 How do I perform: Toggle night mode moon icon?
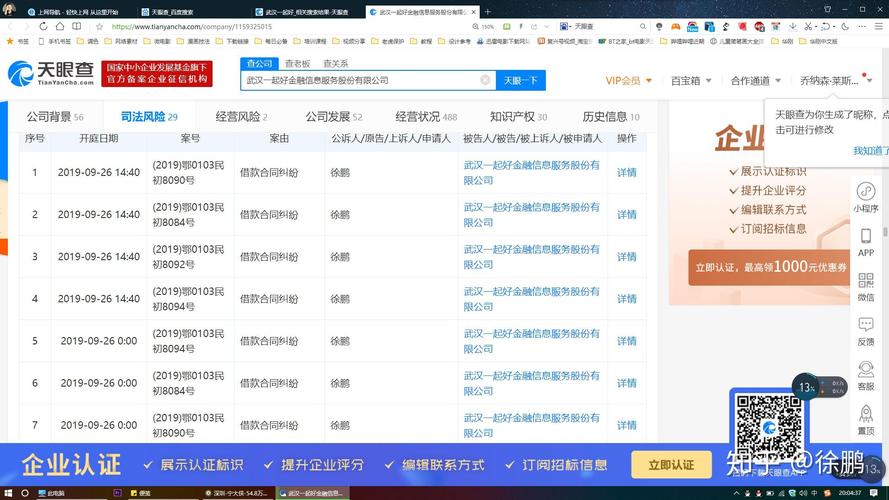point(845,26)
